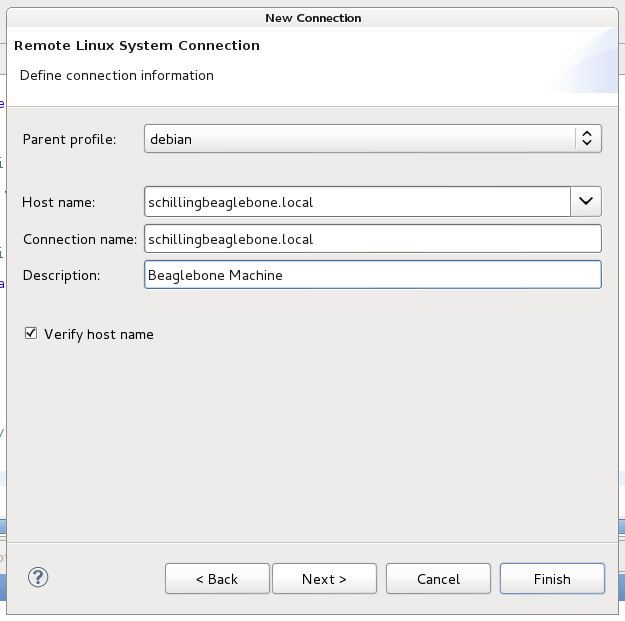Click the Define connection information text
This screenshot has height=621, width=625.
(x=117, y=75)
